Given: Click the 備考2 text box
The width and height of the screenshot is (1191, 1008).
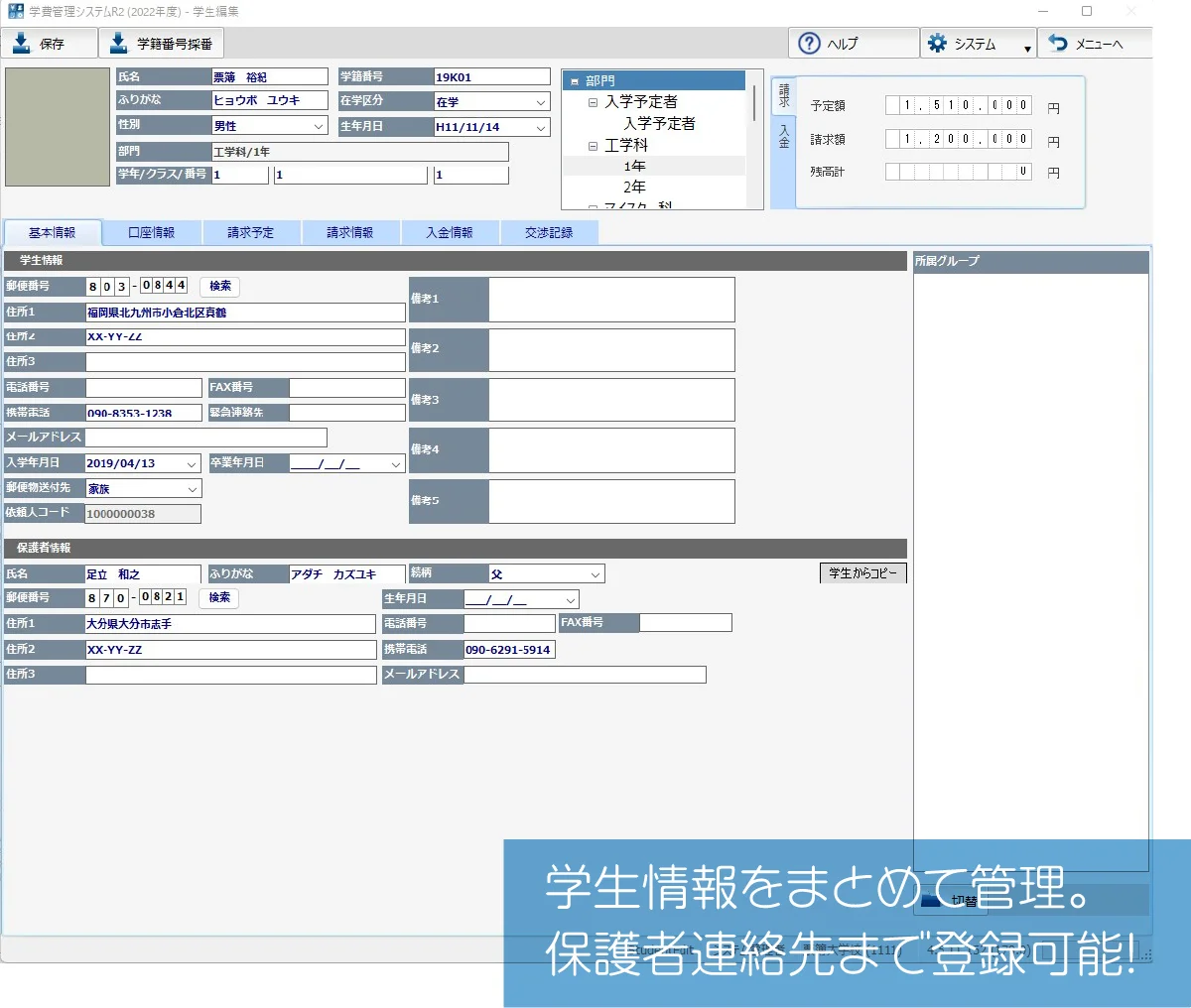Looking at the screenshot, I should (x=611, y=350).
